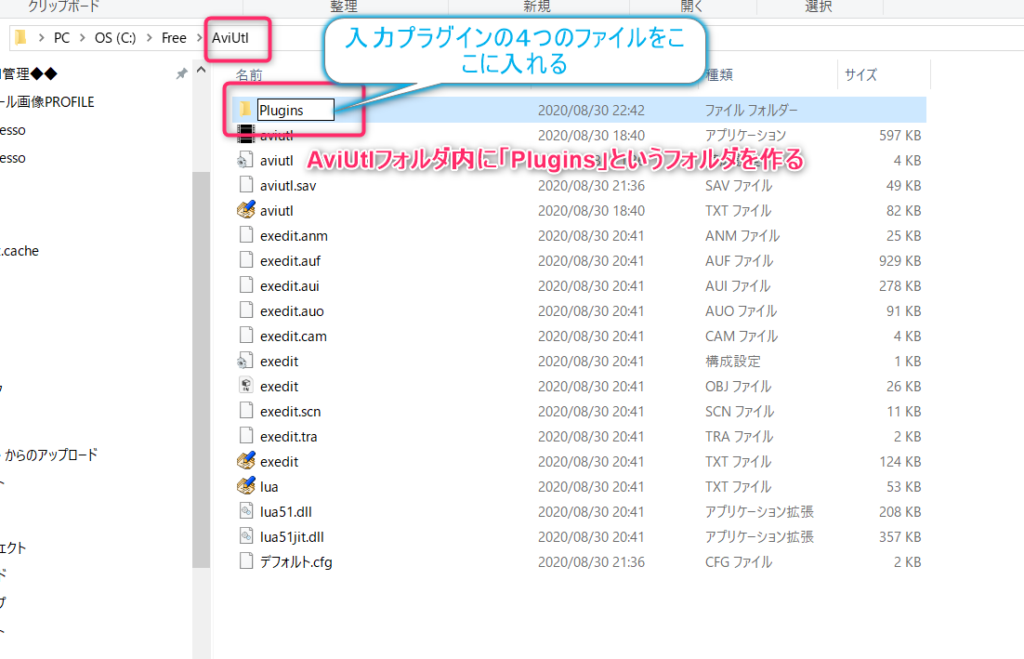The image size is (1024, 659).
Task: Sort files by the 種類 column header
Action: [720, 75]
